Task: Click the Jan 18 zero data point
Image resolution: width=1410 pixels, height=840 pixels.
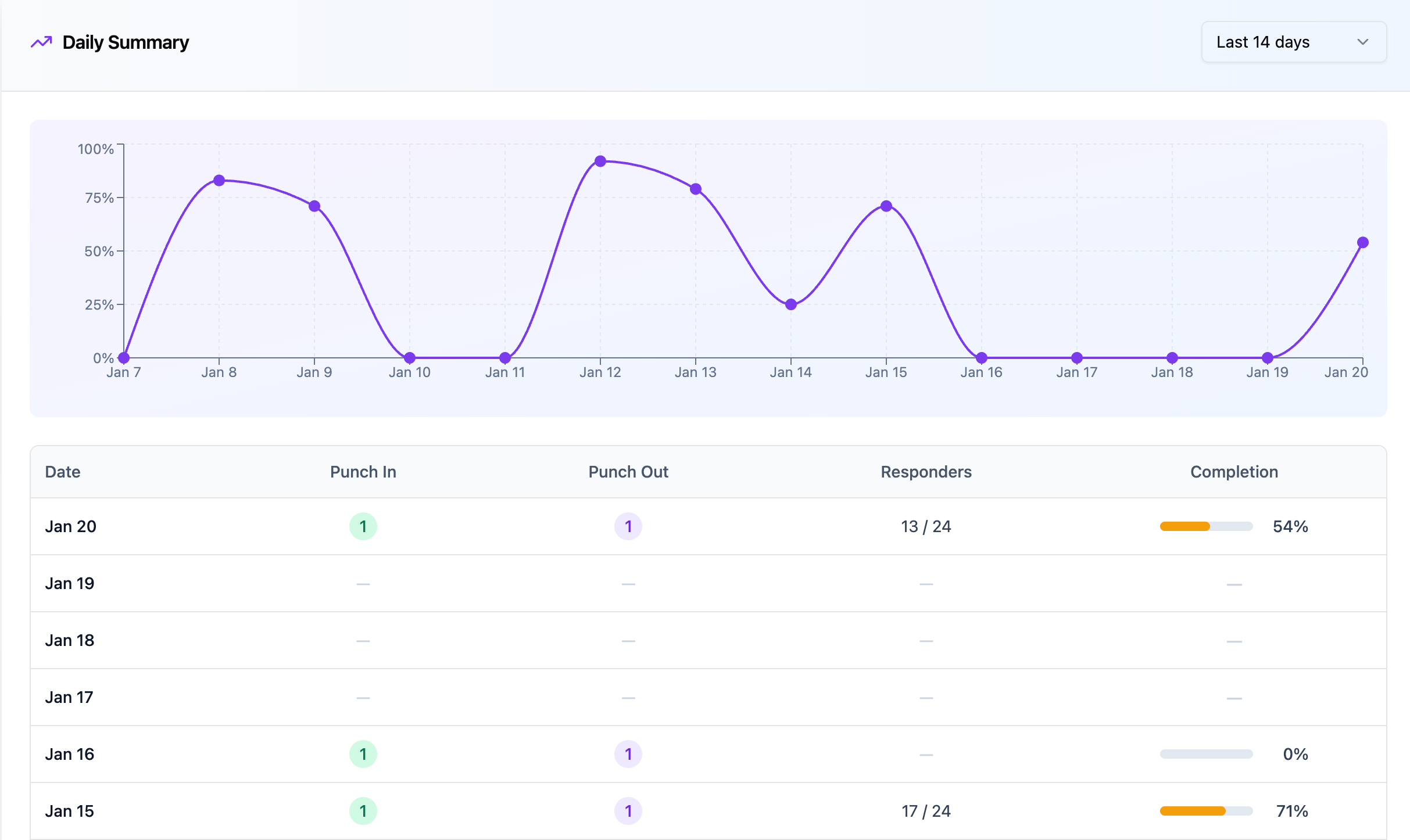Action: [x=1172, y=358]
